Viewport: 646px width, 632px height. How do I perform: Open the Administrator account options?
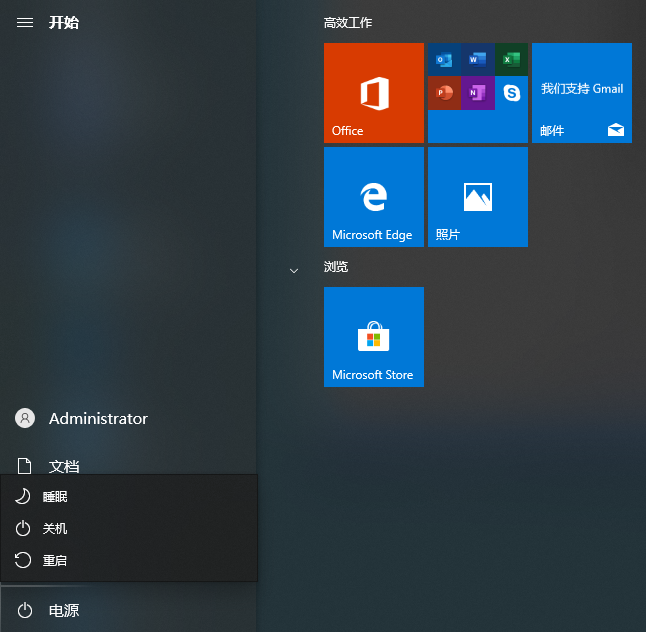click(97, 418)
